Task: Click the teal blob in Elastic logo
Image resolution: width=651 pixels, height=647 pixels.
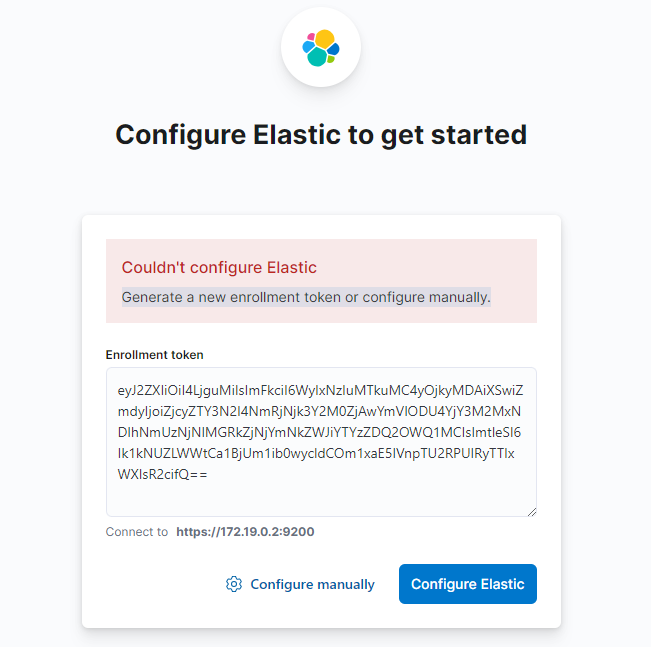Action: 317,56
